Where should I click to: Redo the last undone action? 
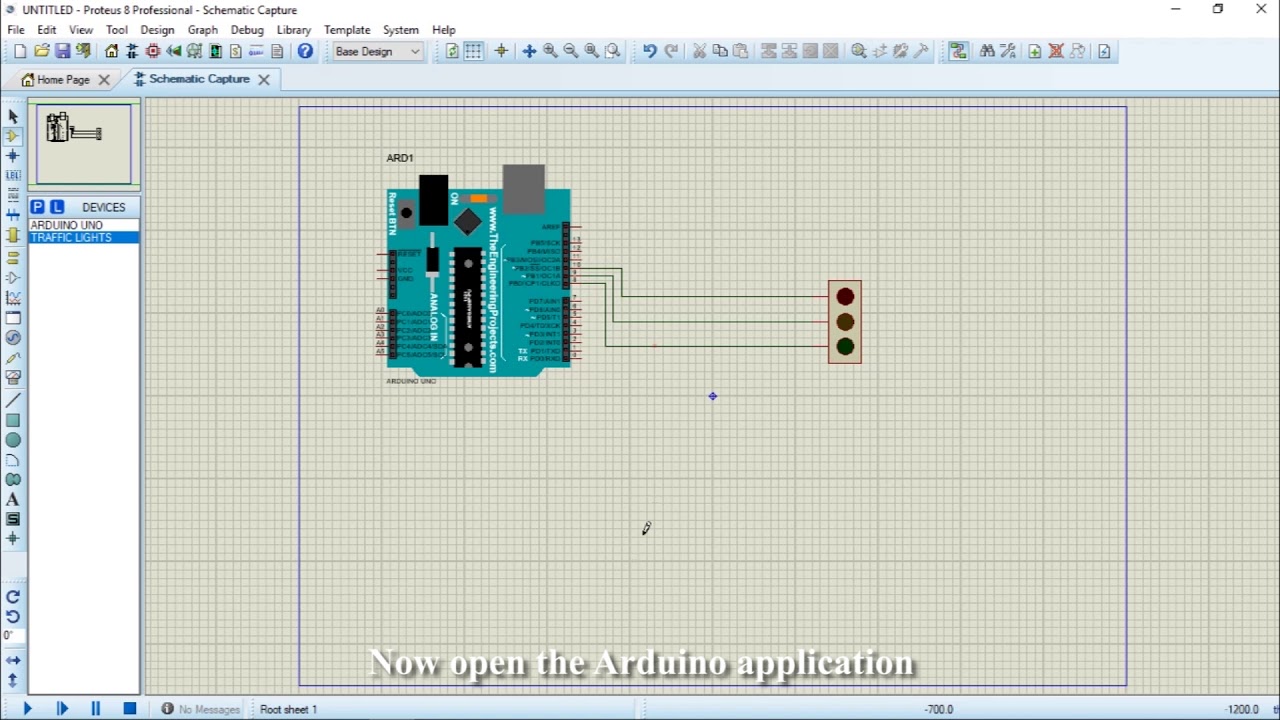point(671,51)
